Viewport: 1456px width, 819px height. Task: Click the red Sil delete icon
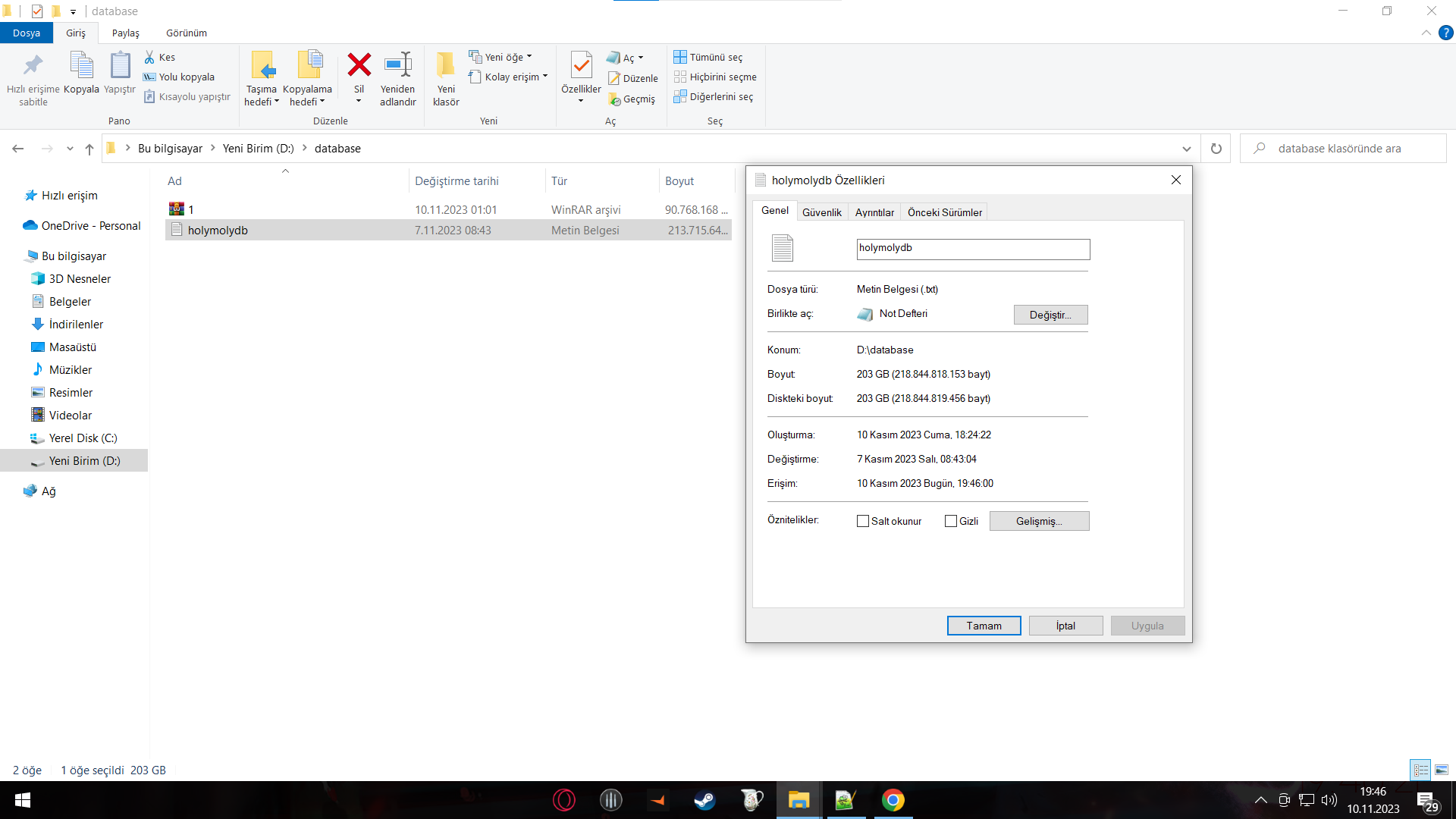pyautogui.click(x=359, y=65)
